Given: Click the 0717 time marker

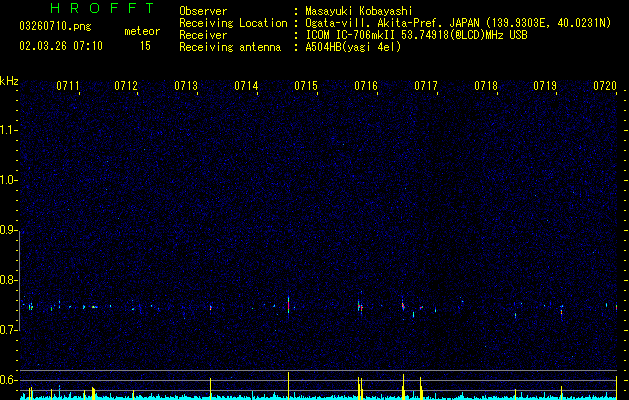Looking at the screenshot, I should pos(426,85).
